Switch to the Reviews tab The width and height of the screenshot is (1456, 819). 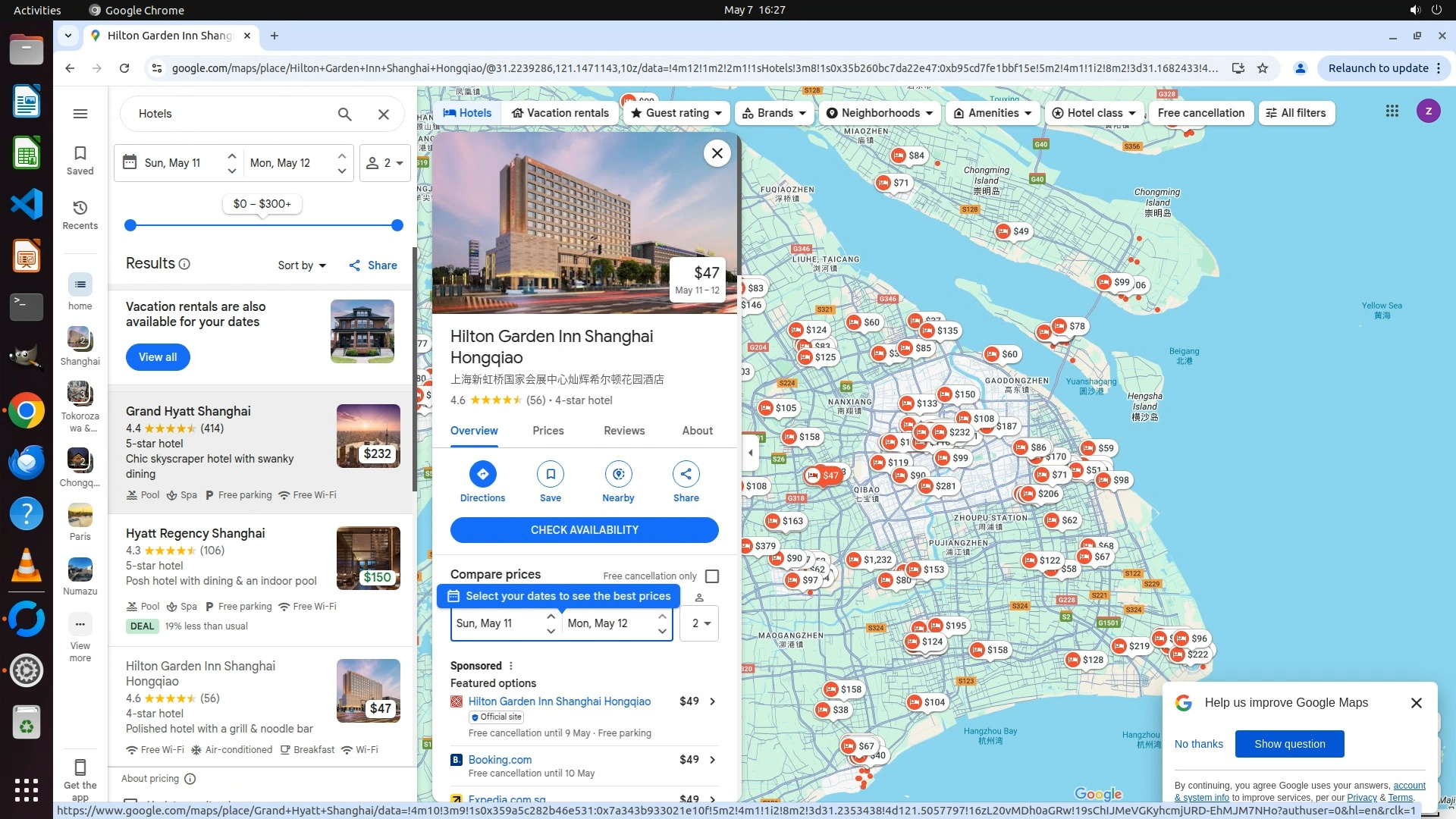[x=623, y=431]
